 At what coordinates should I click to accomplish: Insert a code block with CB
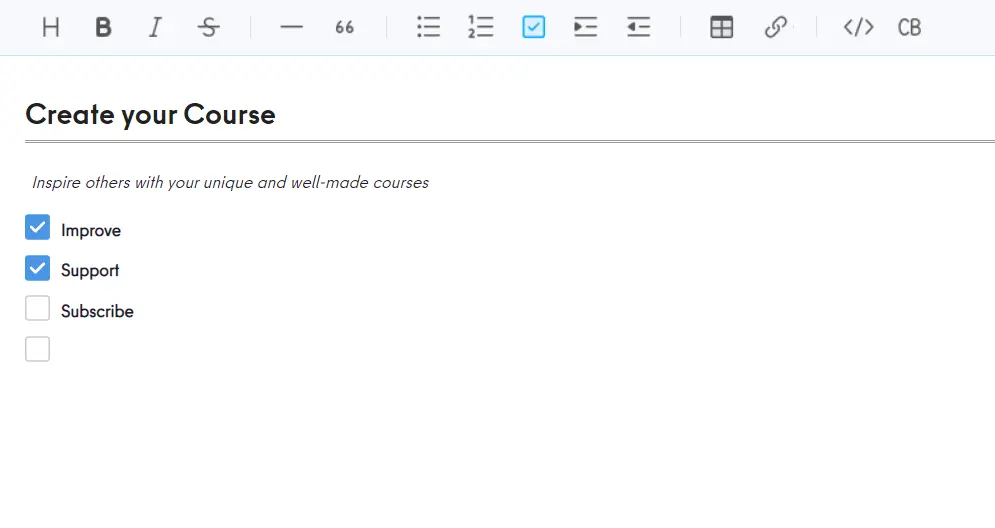(909, 28)
